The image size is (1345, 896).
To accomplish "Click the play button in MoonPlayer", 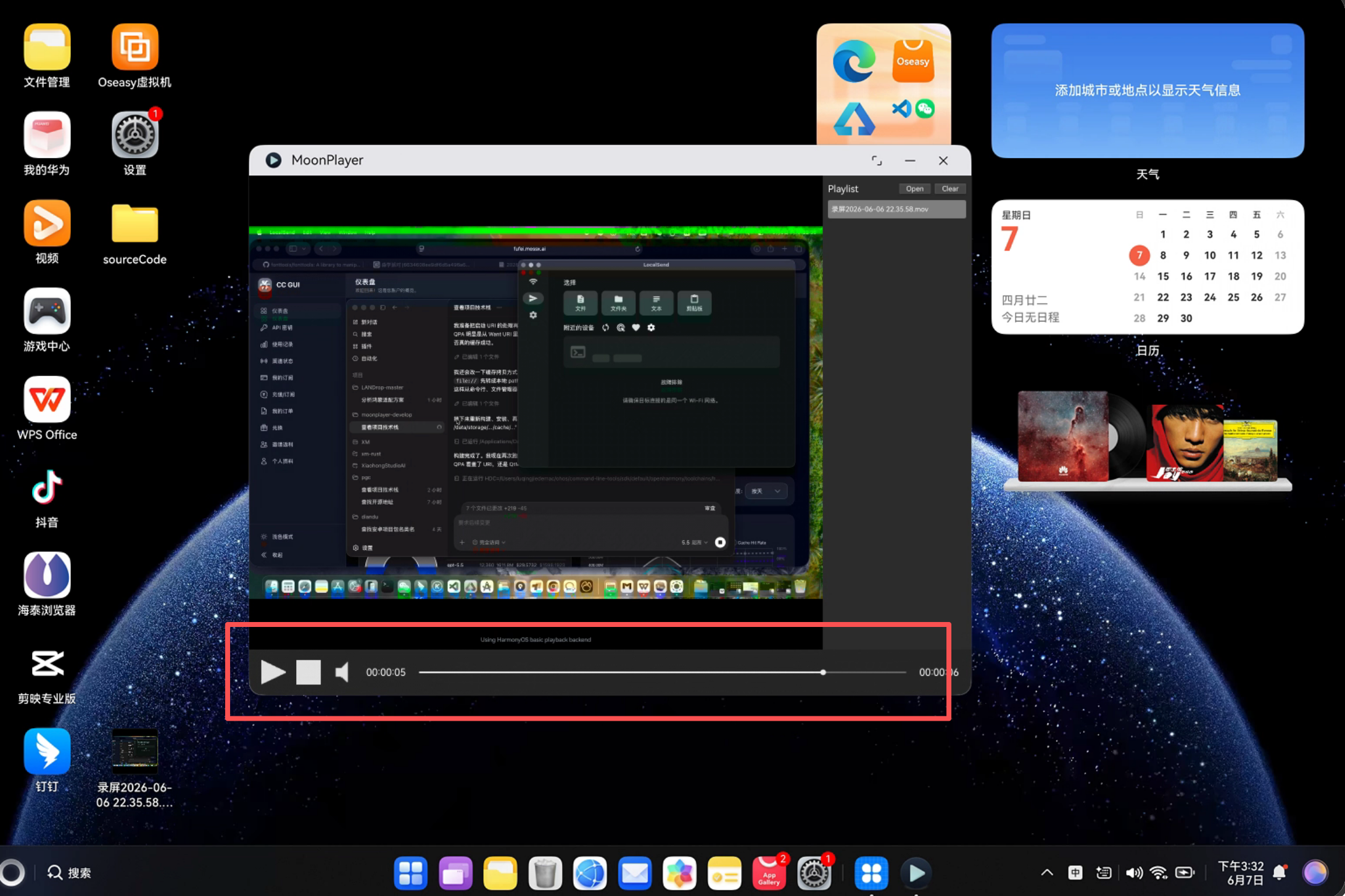I will 273,672.
